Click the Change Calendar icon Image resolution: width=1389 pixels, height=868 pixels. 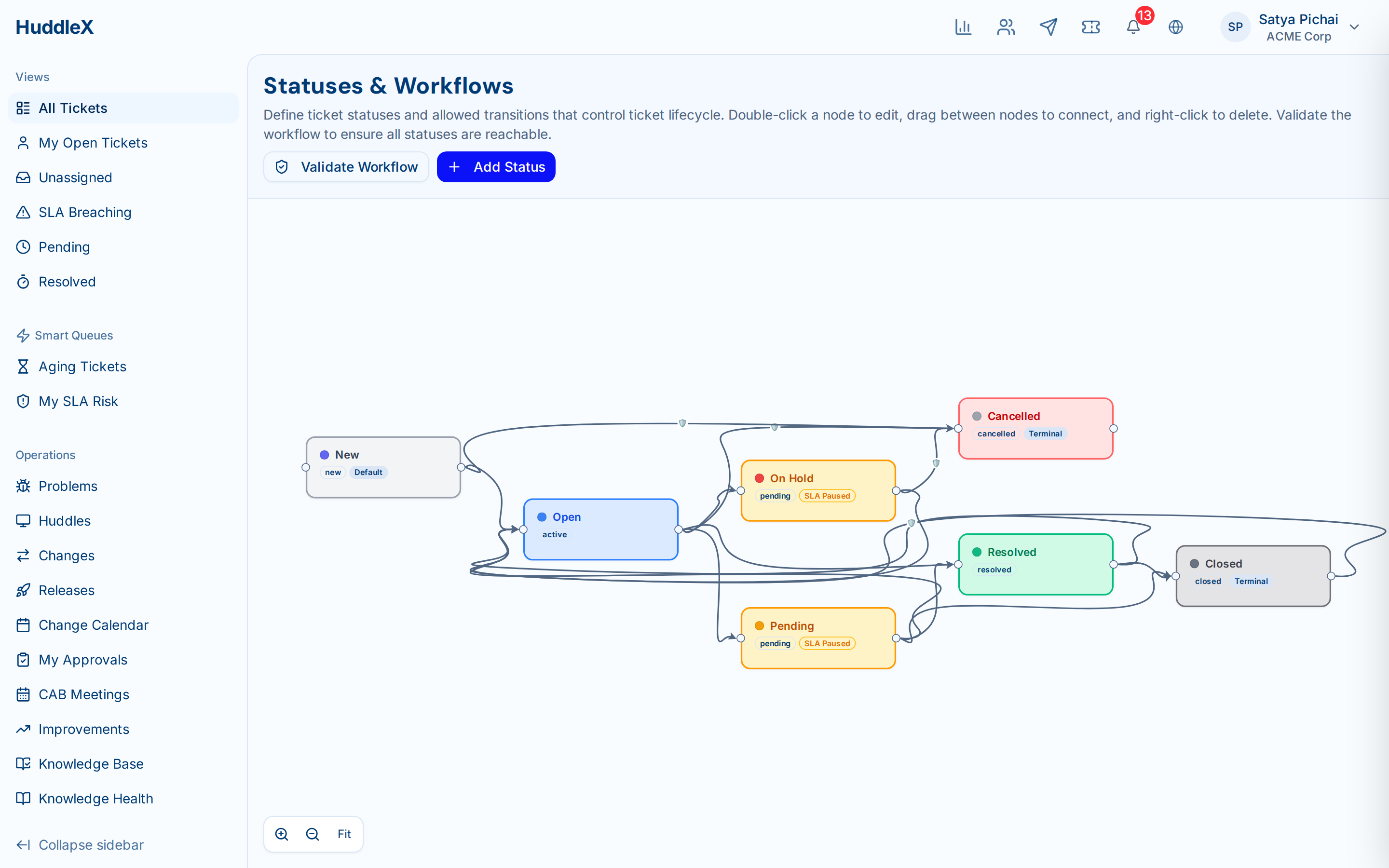(23, 625)
